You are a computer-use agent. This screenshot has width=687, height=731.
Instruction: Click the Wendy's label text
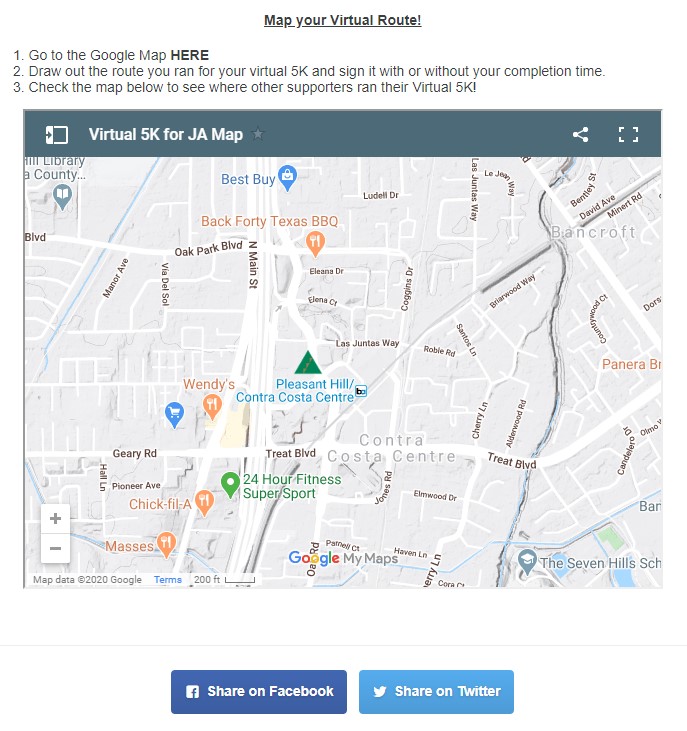click(x=209, y=384)
